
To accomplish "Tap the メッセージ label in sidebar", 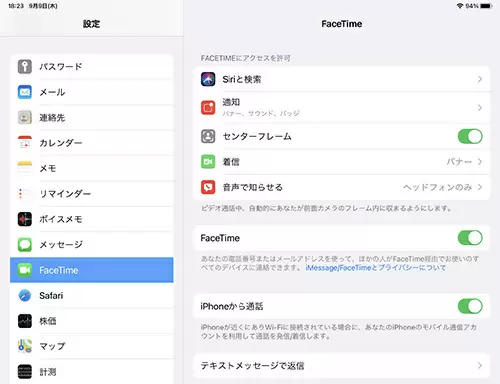I will pos(61,245).
